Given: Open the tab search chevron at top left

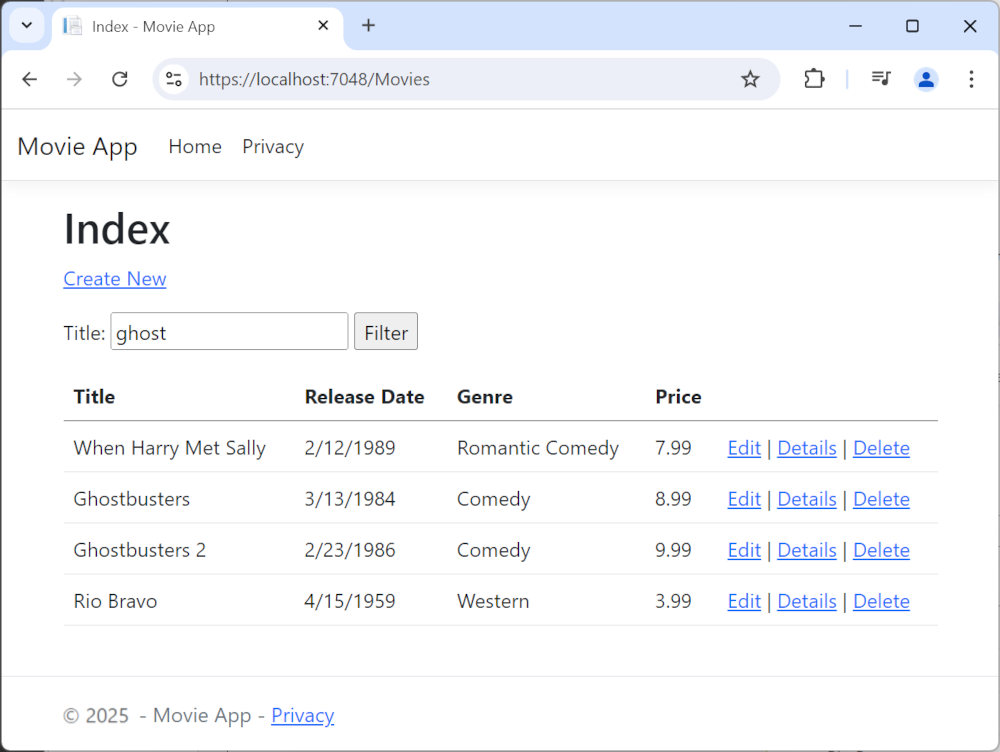Looking at the screenshot, I should coord(26,25).
